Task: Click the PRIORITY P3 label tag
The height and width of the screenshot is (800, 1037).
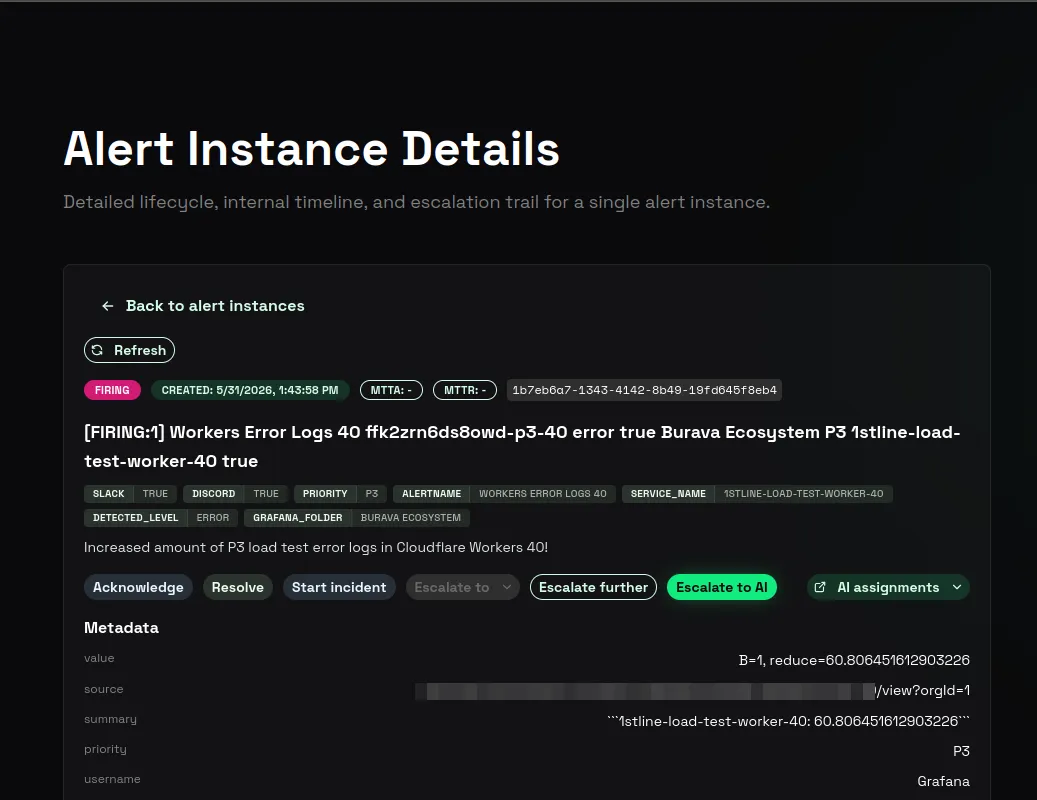Action: pyautogui.click(x=340, y=494)
